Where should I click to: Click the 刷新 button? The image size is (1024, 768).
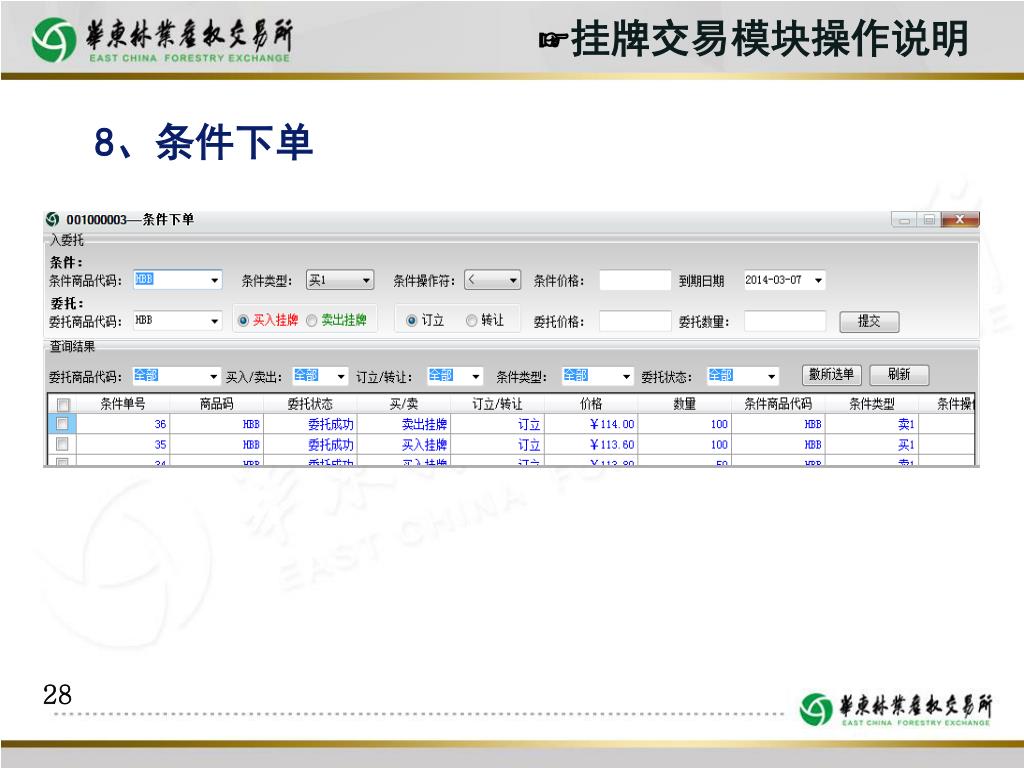pyautogui.click(x=898, y=375)
